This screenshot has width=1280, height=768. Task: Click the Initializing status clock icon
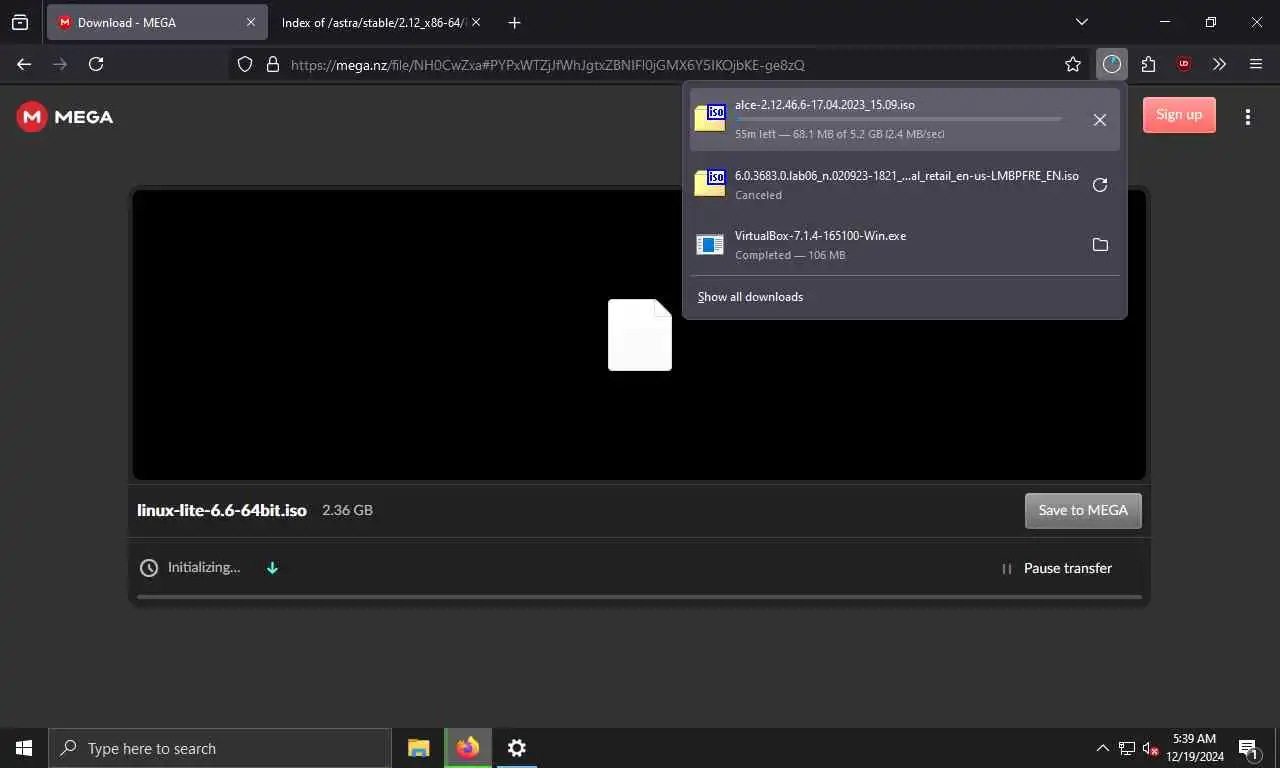coord(149,568)
